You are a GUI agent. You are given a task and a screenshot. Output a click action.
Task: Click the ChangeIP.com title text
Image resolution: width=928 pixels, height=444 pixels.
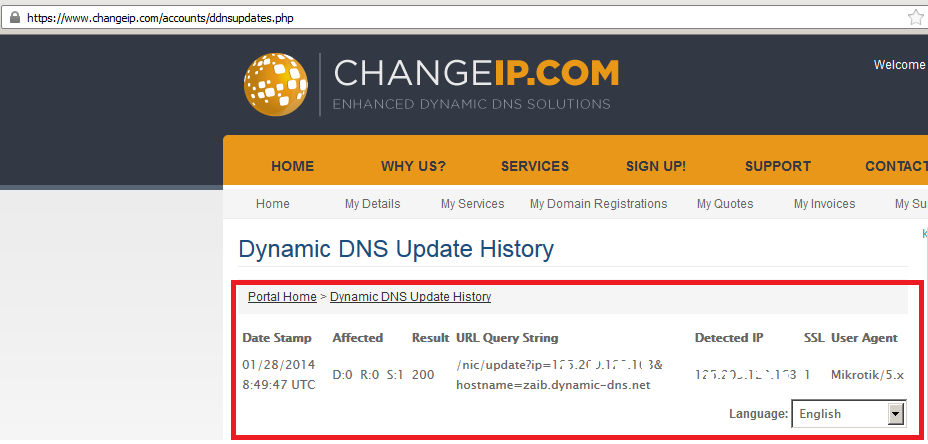click(x=476, y=74)
